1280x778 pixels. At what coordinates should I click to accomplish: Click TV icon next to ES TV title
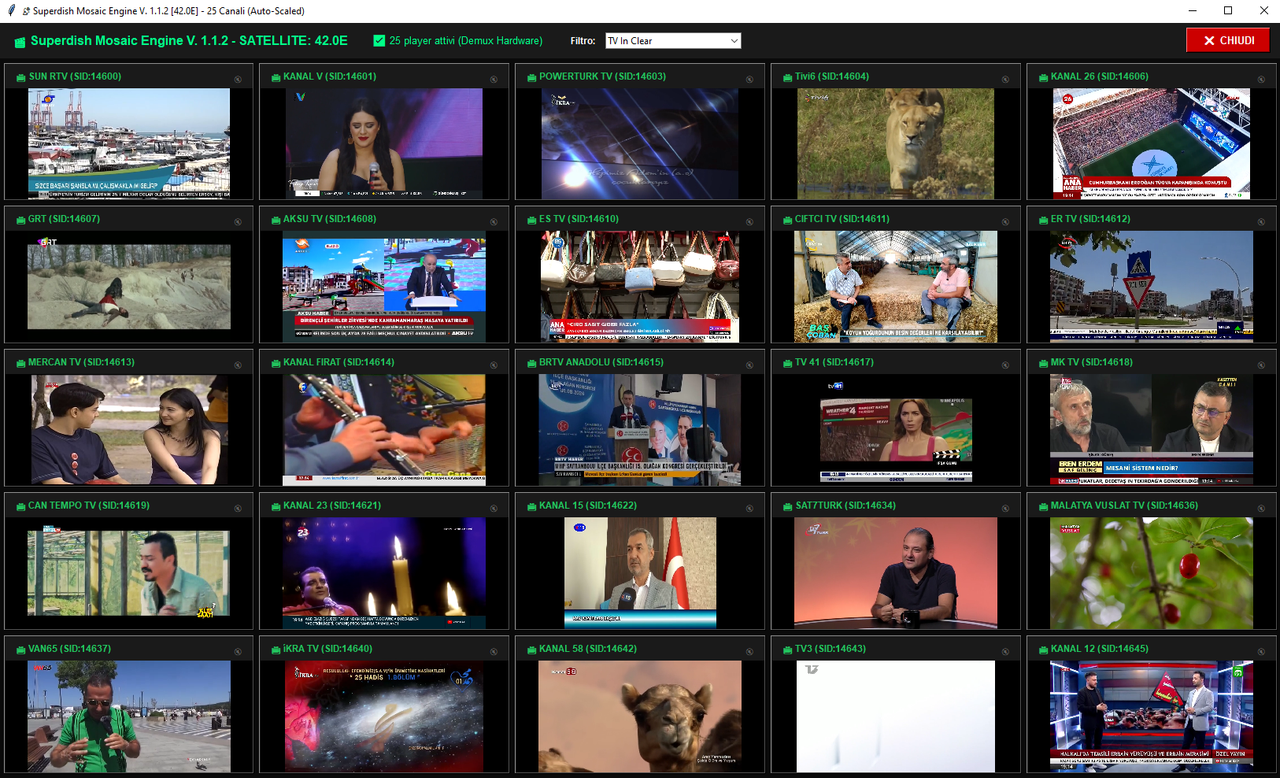click(x=533, y=220)
